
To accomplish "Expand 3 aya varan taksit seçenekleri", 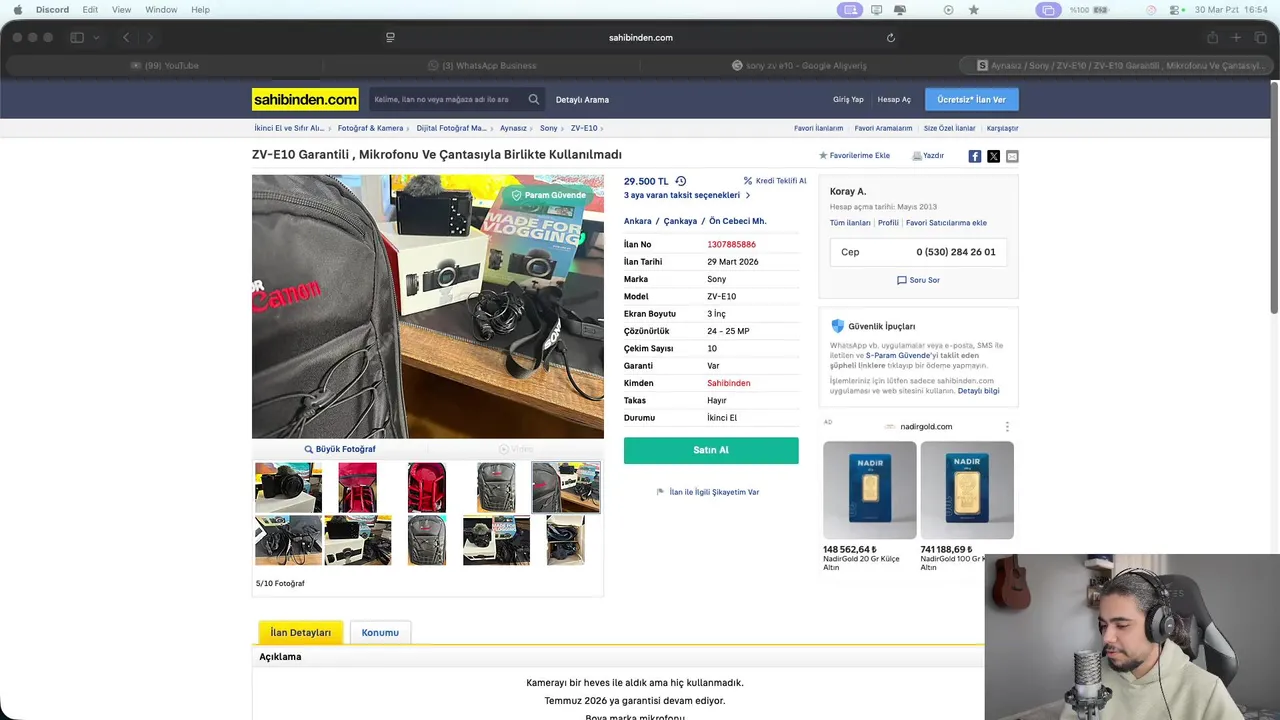I will (x=687, y=195).
